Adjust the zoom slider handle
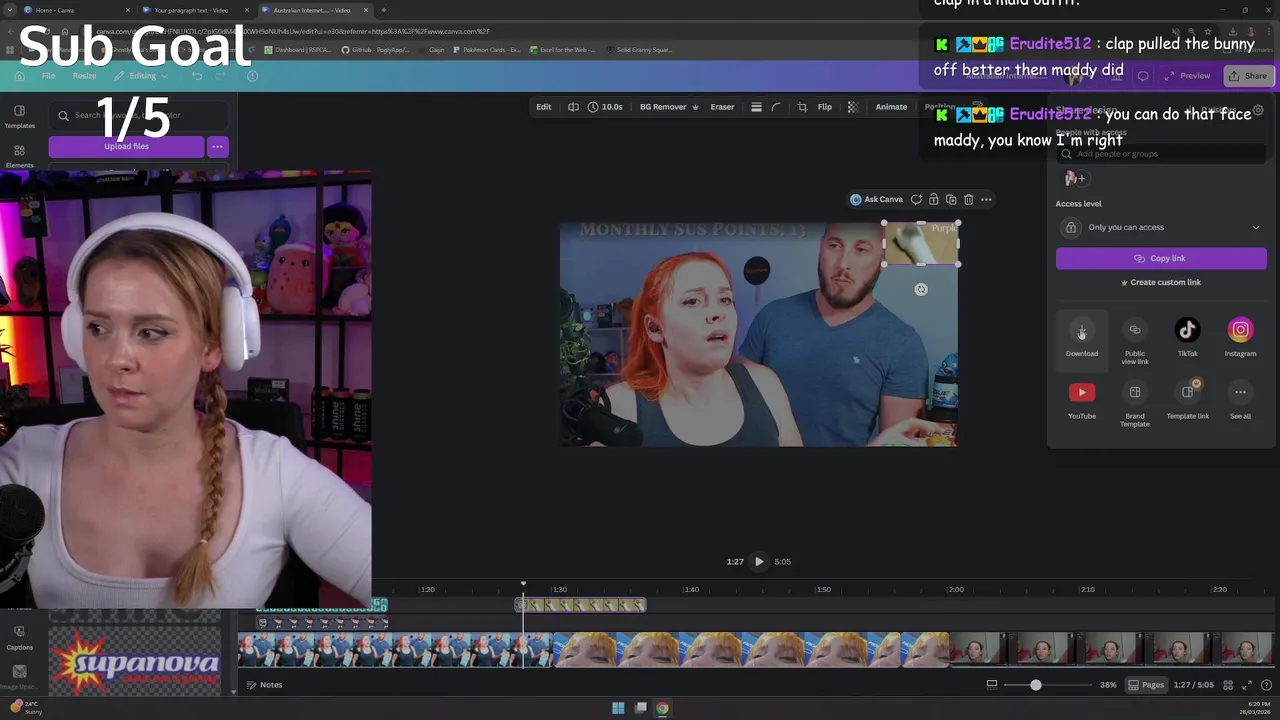This screenshot has width=1280, height=720. pos(1035,685)
